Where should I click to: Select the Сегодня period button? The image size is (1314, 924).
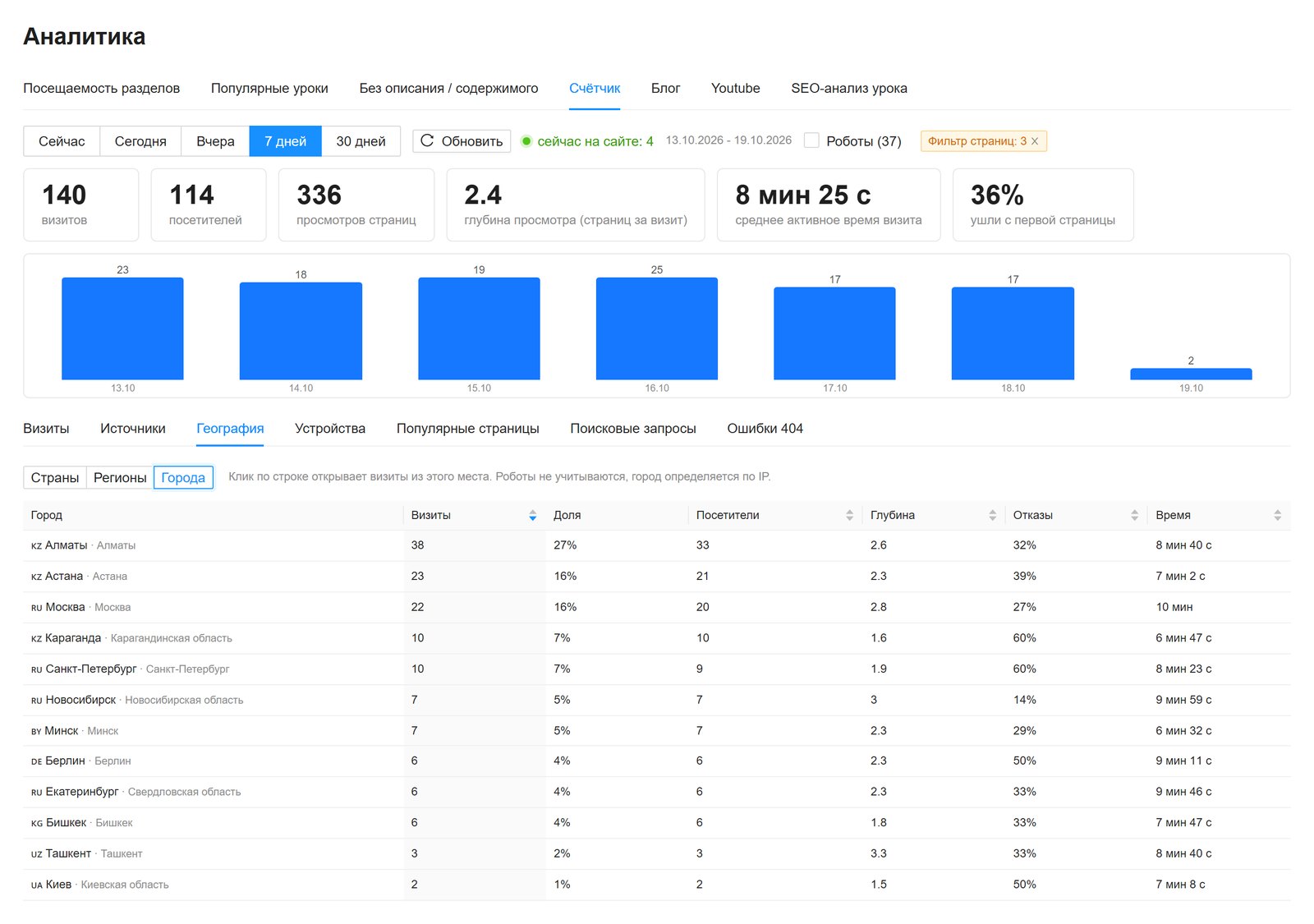(140, 141)
